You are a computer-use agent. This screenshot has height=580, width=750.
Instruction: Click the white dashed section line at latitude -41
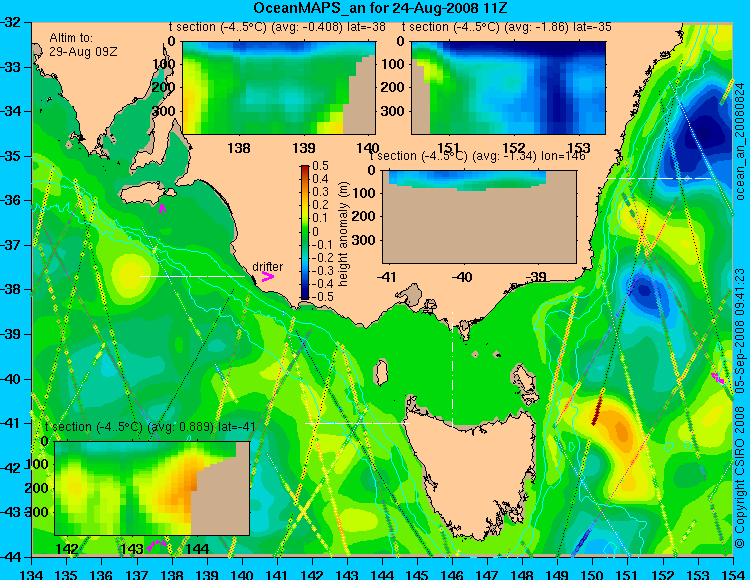357,424
